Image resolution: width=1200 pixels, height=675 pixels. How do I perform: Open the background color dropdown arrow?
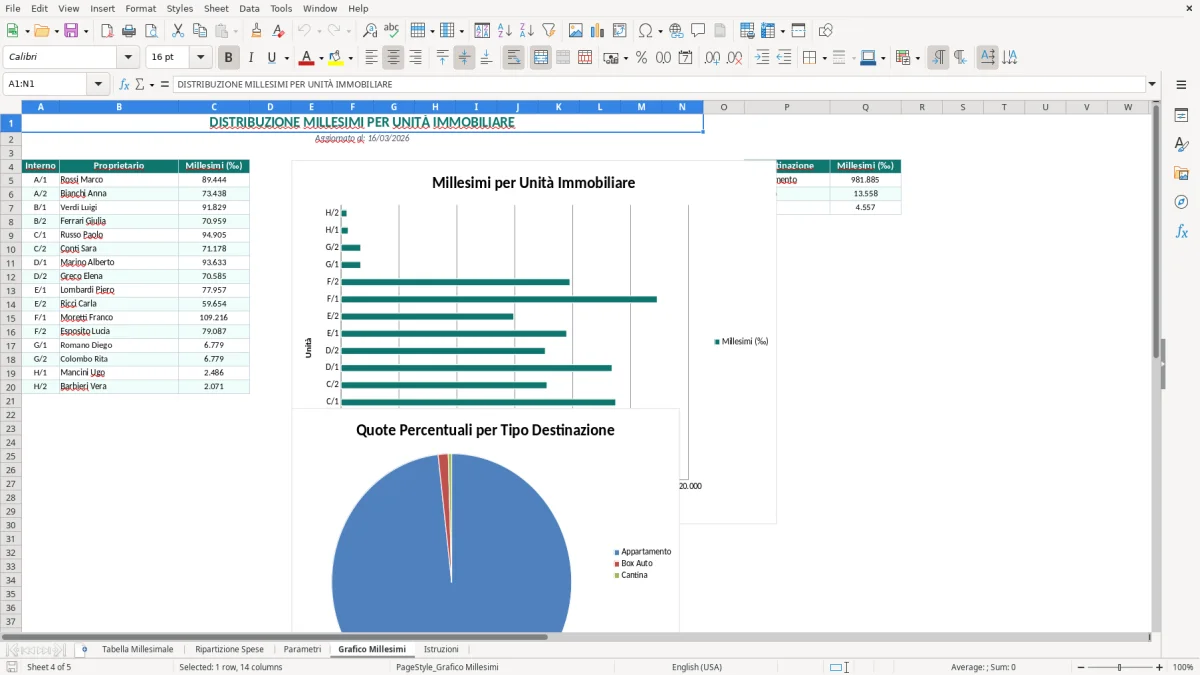coord(353,58)
